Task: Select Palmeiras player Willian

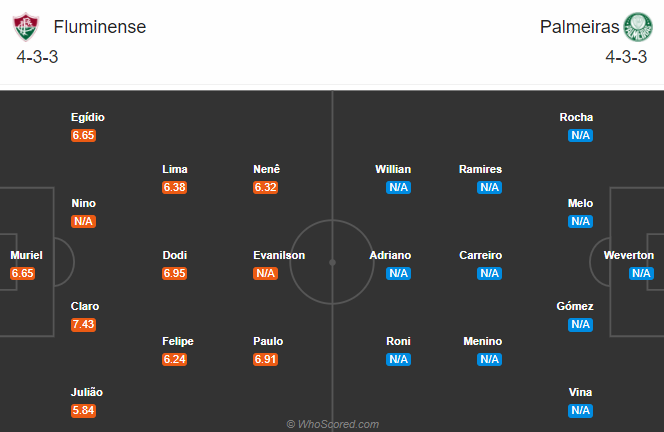Action: pyautogui.click(x=393, y=169)
